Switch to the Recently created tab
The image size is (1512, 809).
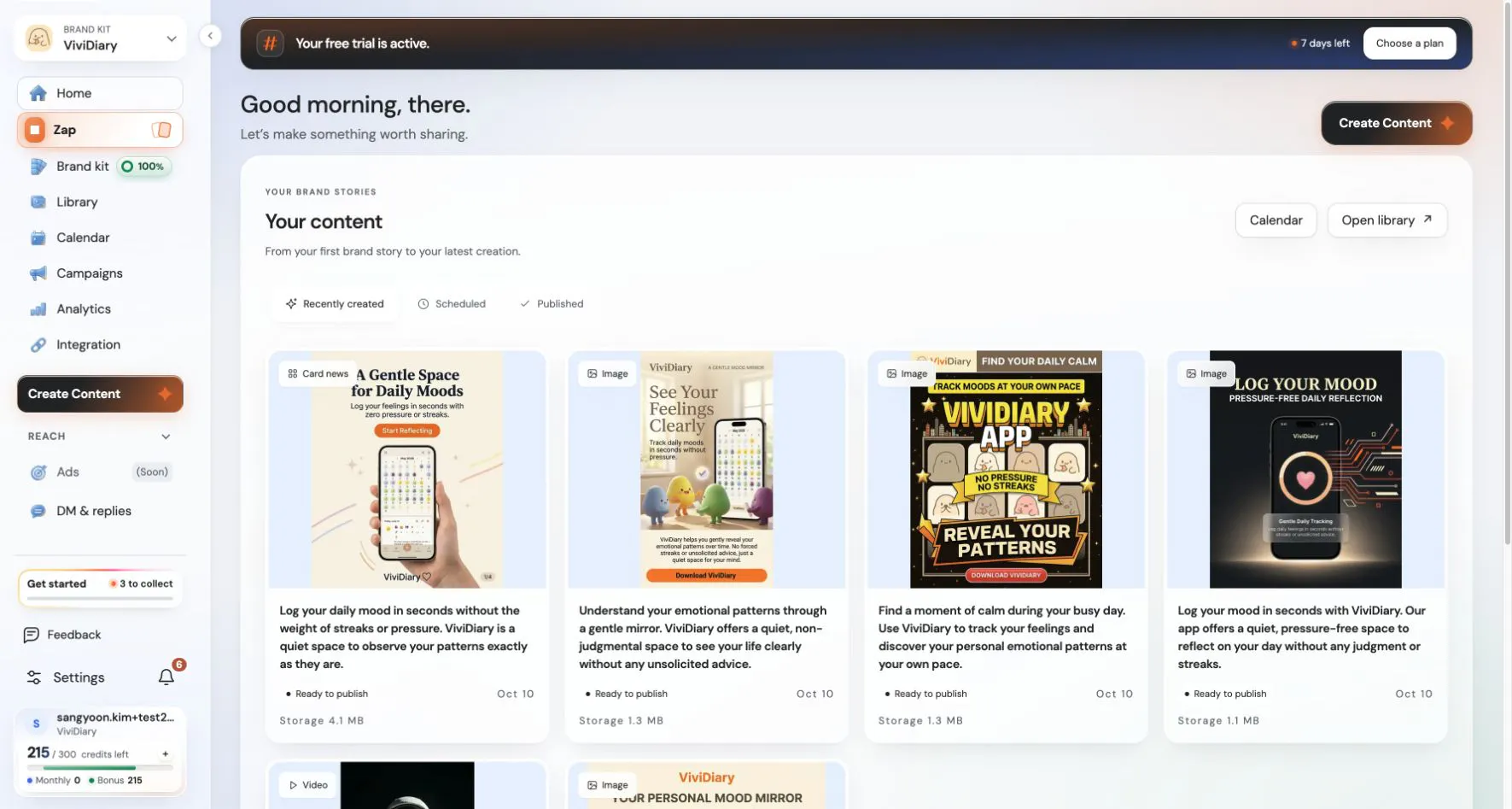click(335, 304)
